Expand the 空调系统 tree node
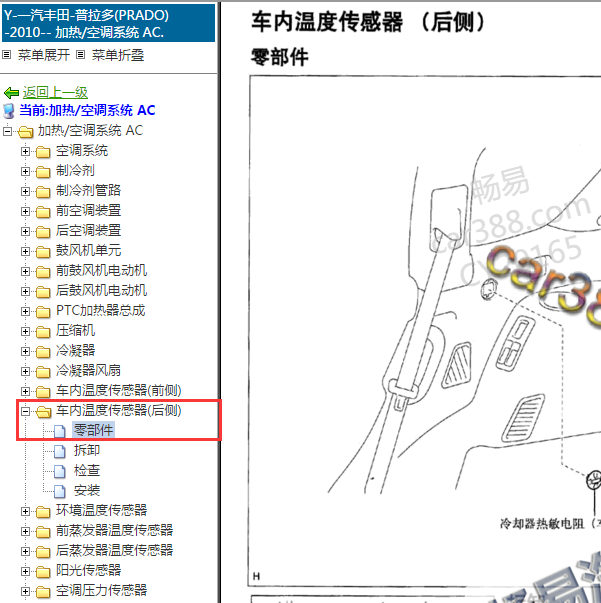 25,152
